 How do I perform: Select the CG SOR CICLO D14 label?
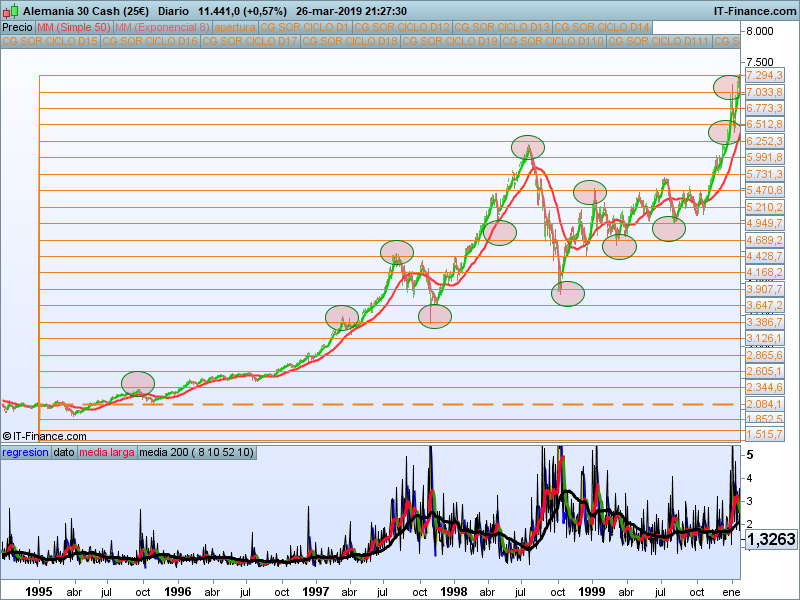click(x=602, y=27)
